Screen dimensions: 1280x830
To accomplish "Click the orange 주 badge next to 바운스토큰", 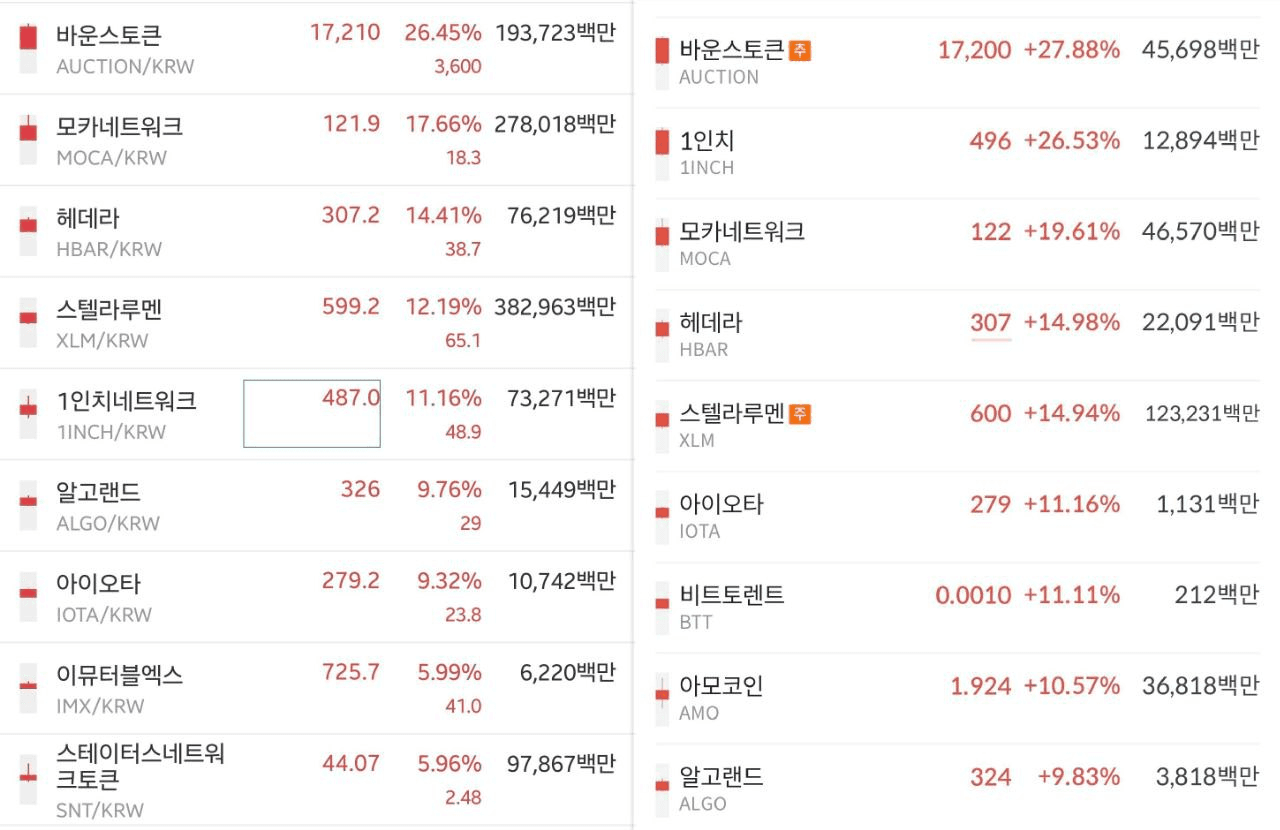I will point(800,50).
